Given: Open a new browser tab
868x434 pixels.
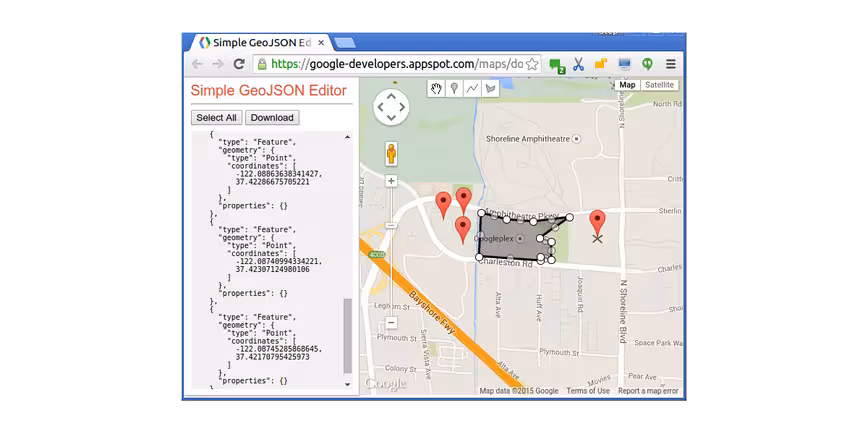Looking at the screenshot, I should click(x=345, y=43).
